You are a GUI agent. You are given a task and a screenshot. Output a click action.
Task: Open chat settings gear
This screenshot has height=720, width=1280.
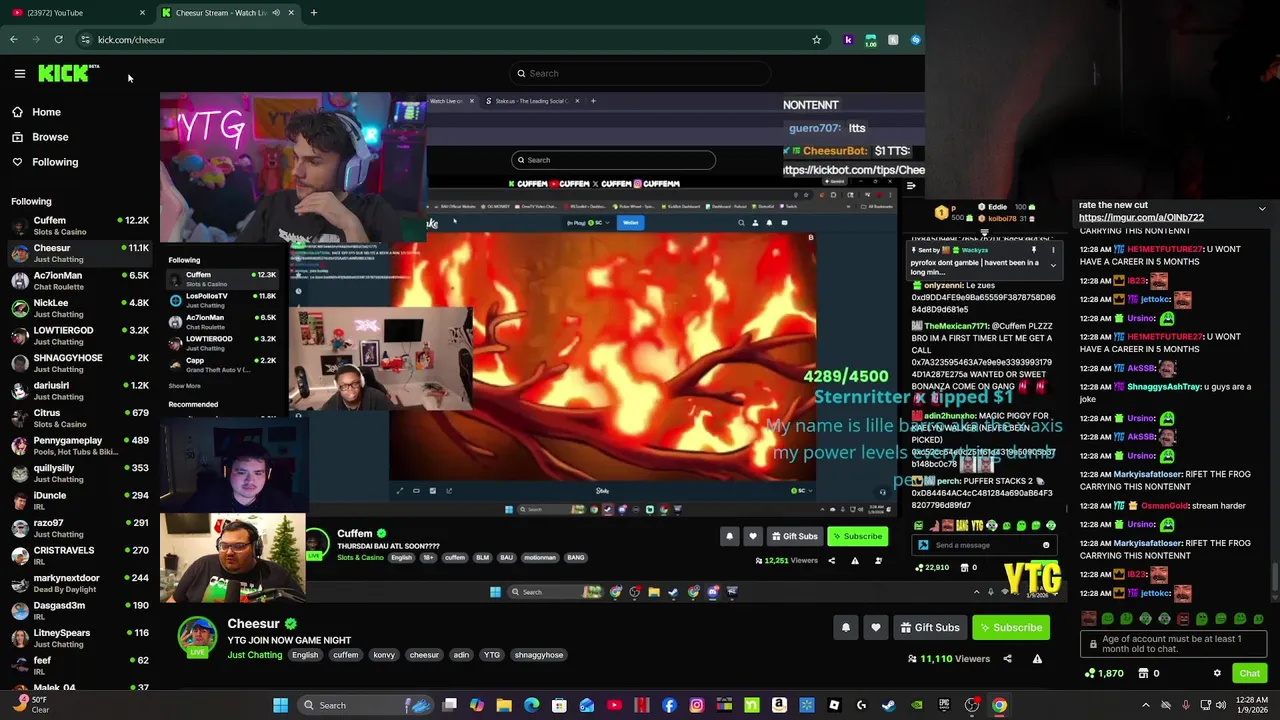pyautogui.click(x=1217, y=673)
